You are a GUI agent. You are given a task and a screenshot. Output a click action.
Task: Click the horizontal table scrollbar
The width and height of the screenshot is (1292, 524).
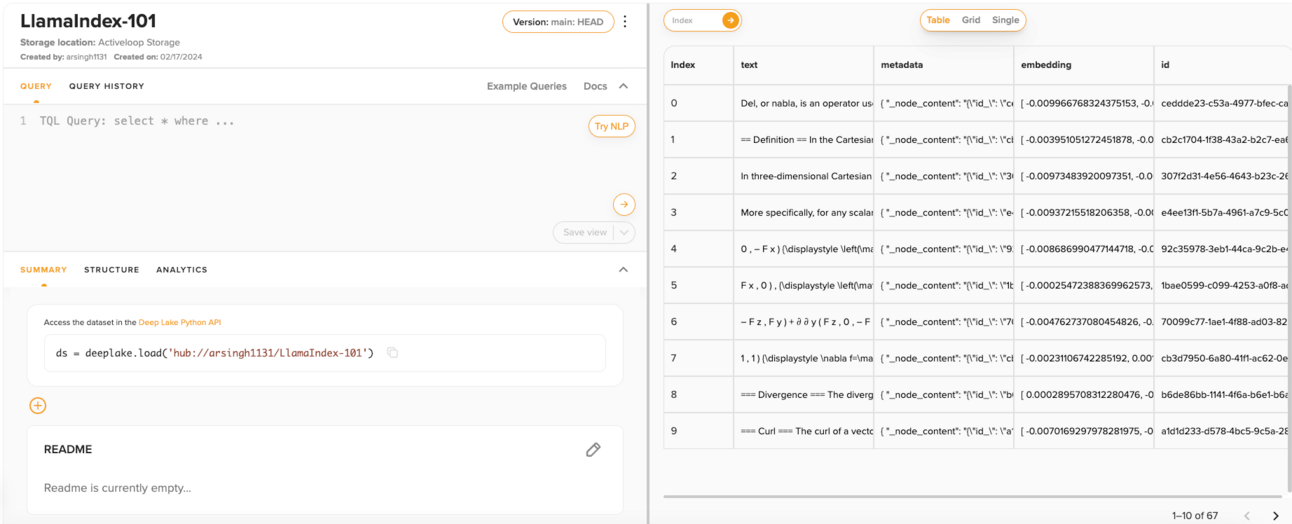click(x=972, y=496)
